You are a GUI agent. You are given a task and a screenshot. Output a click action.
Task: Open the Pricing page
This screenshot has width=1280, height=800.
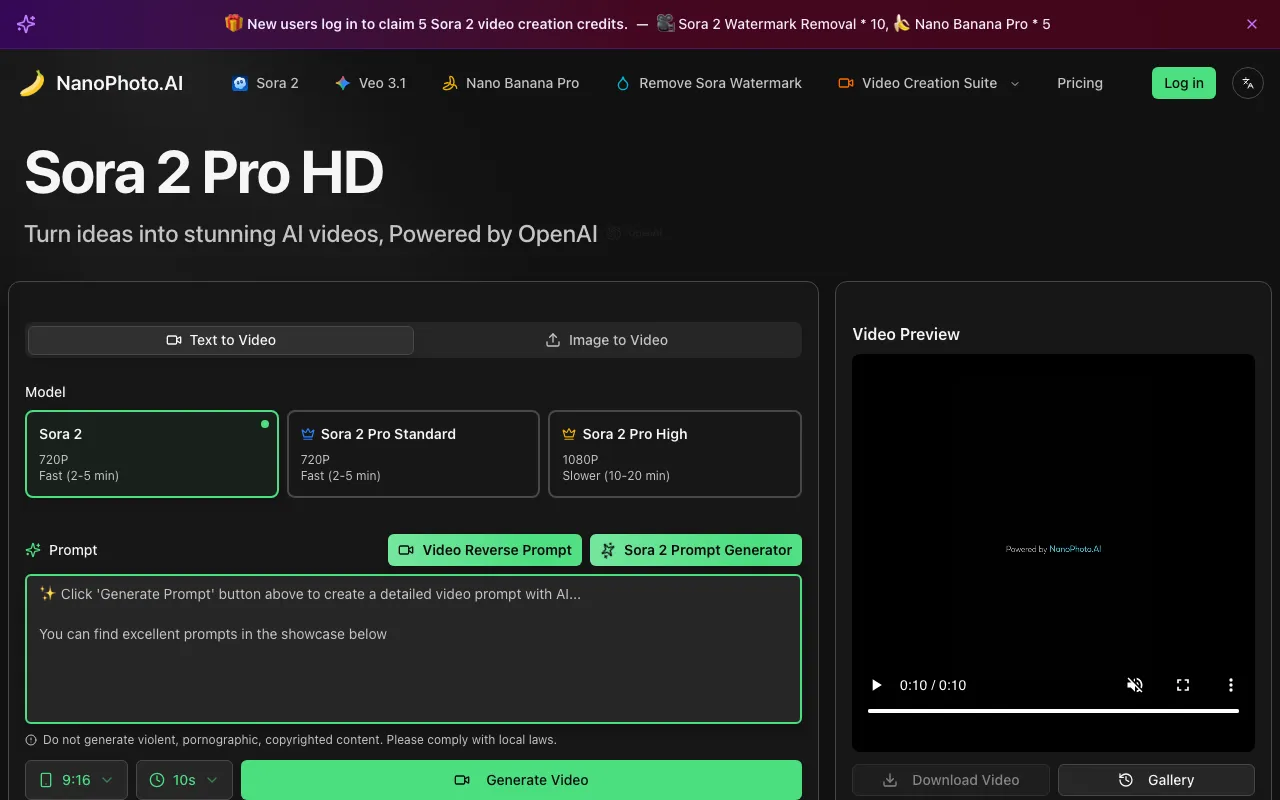click(x=1080, y=83)
